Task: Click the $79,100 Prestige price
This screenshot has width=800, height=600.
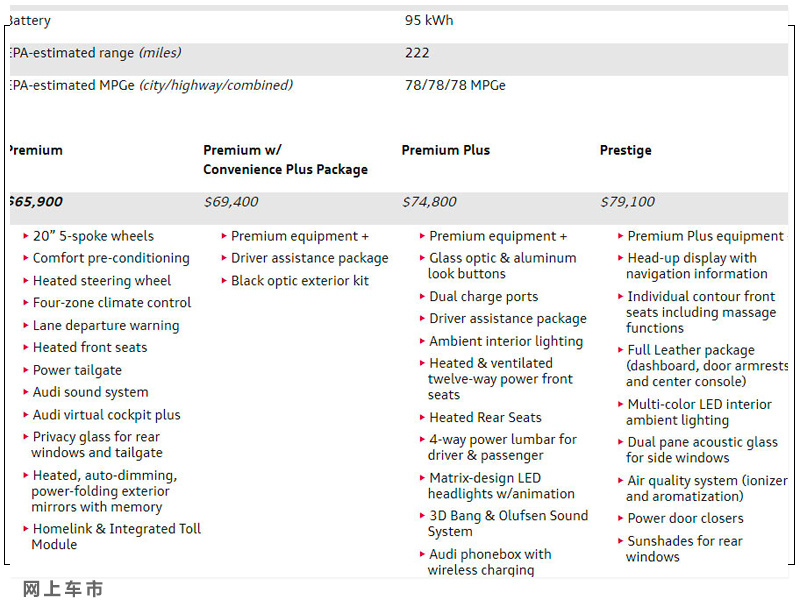Action: coord(628,202)
